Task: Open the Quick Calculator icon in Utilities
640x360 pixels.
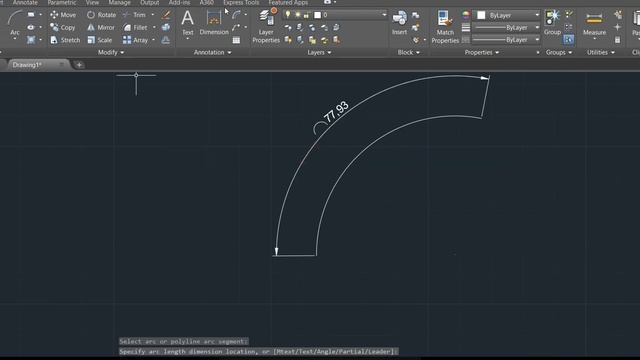Action: tap(618, 40)
